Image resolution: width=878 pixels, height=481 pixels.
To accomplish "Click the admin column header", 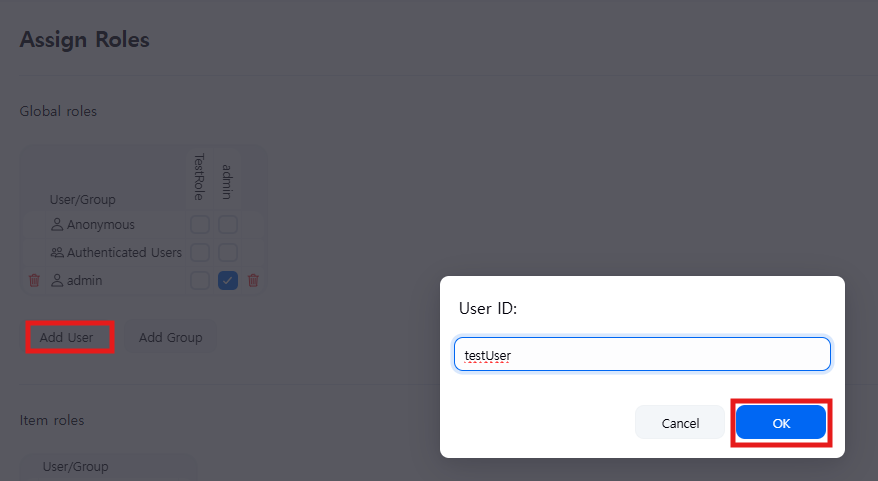I will click(227, 181).
